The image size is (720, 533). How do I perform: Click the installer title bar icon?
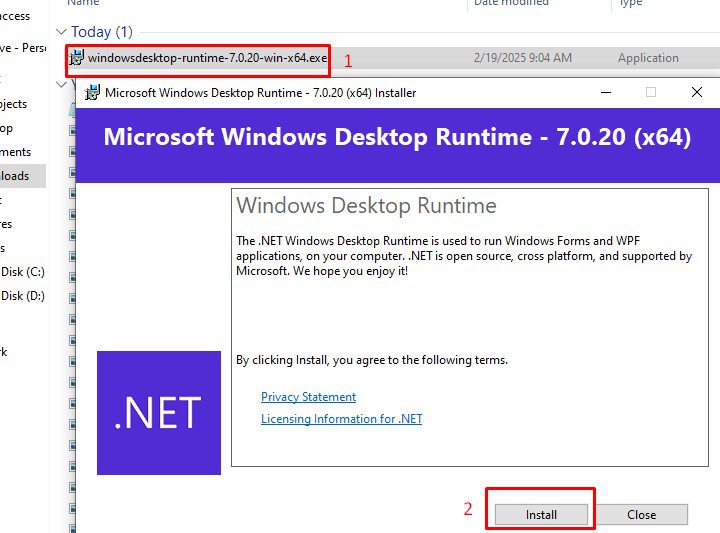[92, 93]
